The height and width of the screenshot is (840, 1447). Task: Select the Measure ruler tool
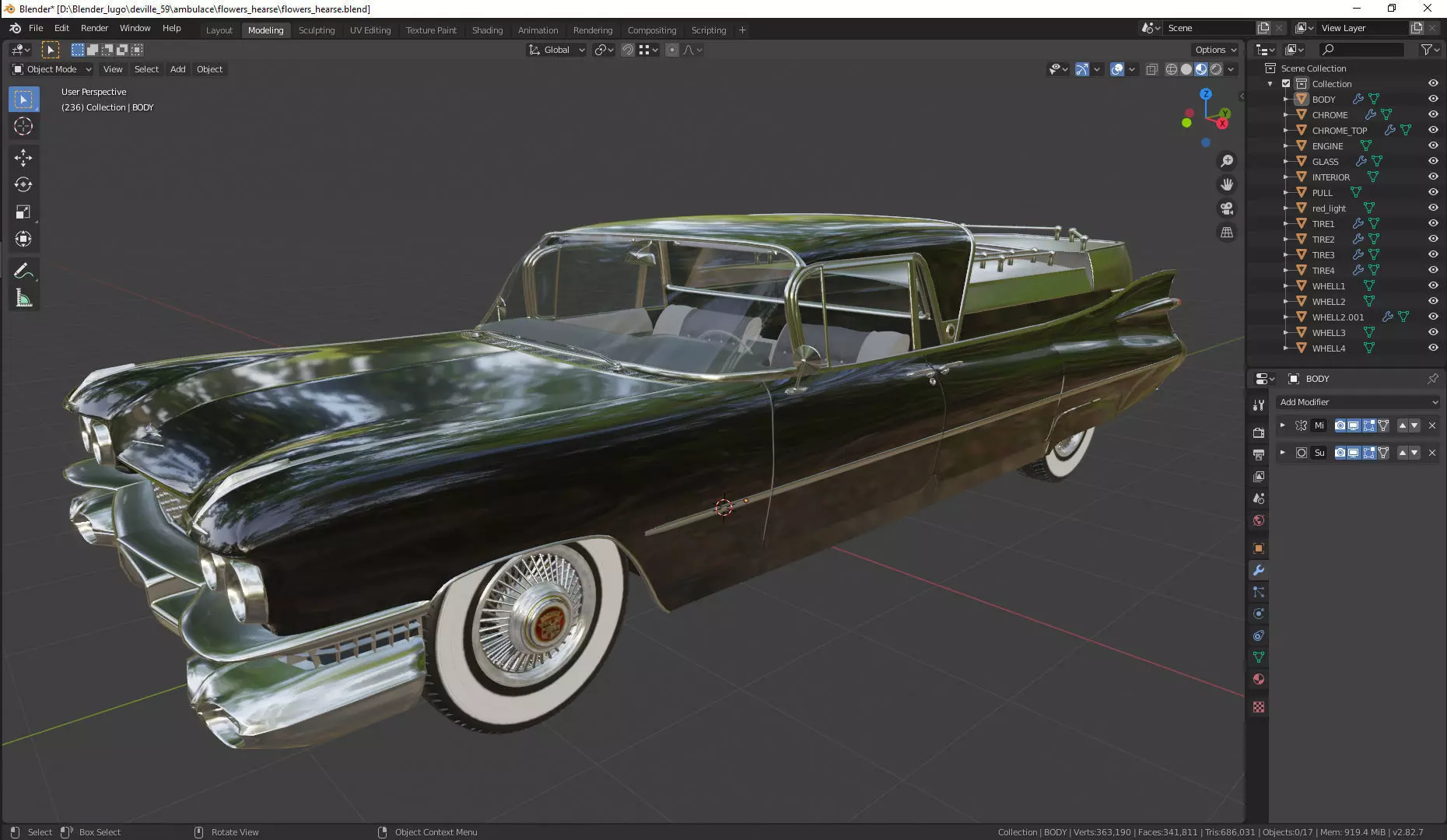point(23,299)
